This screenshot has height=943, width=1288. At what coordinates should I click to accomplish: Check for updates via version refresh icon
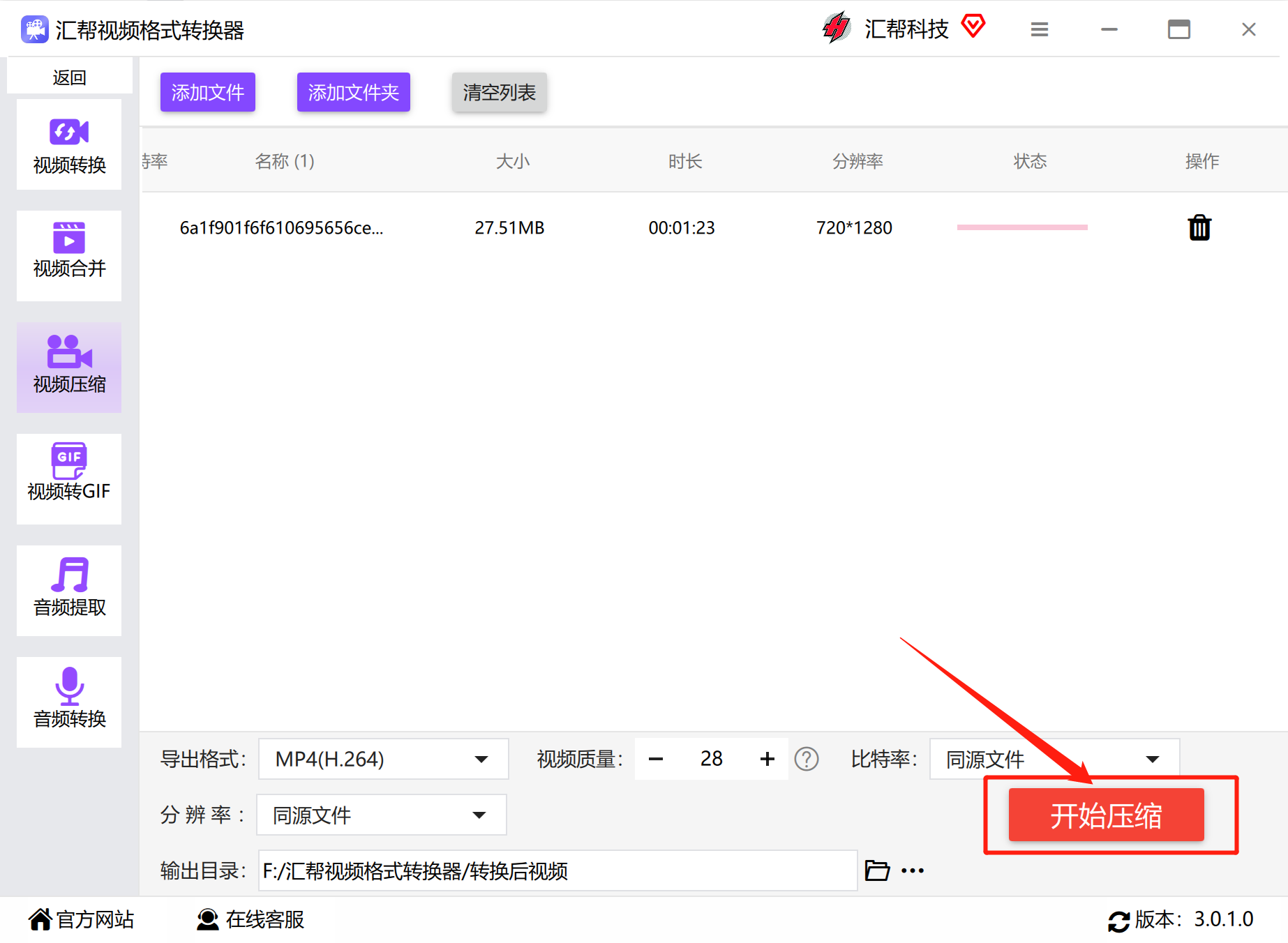click(x=1119, y=921)
